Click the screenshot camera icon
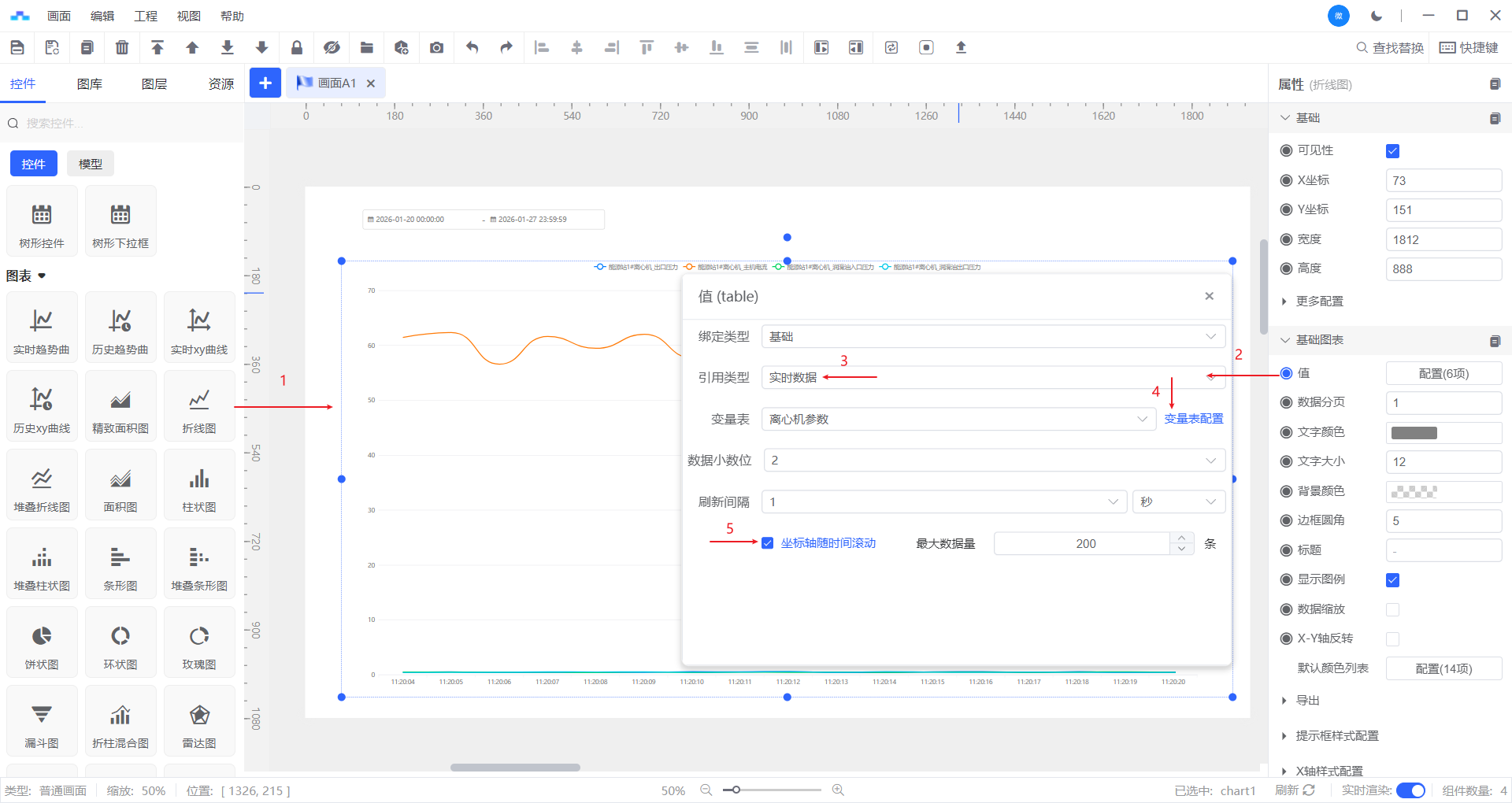The image size is (1512, 803). click(436, 48)
